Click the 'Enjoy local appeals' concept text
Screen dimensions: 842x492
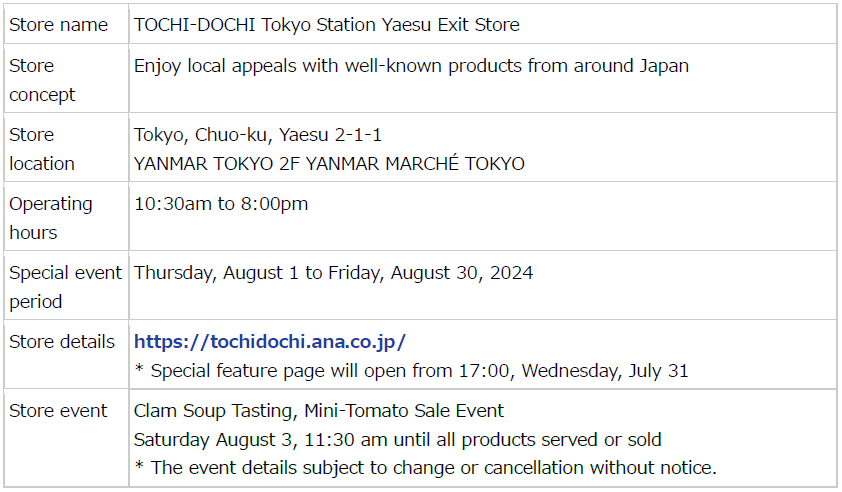(411, 66)
